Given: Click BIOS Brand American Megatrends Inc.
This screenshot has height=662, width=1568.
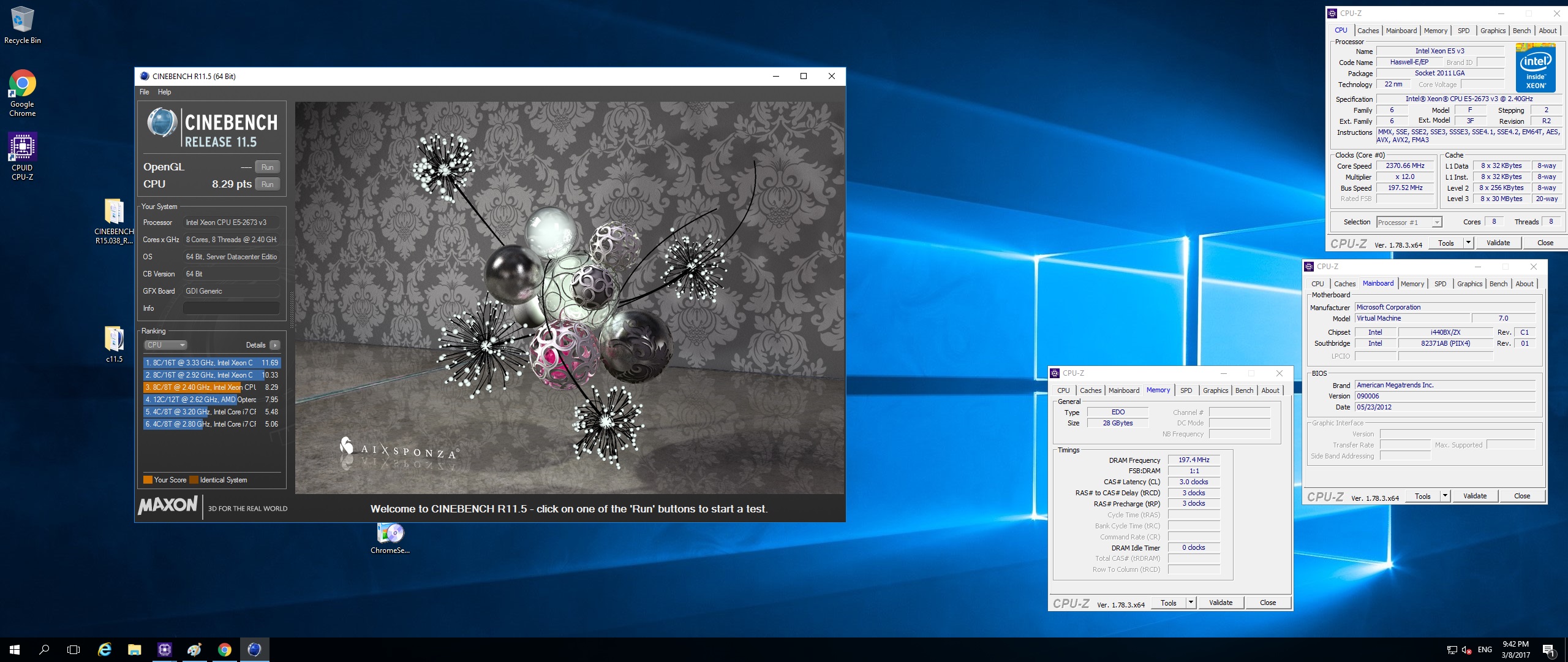Looking at the screenshot, I should tap(1445, 385).
